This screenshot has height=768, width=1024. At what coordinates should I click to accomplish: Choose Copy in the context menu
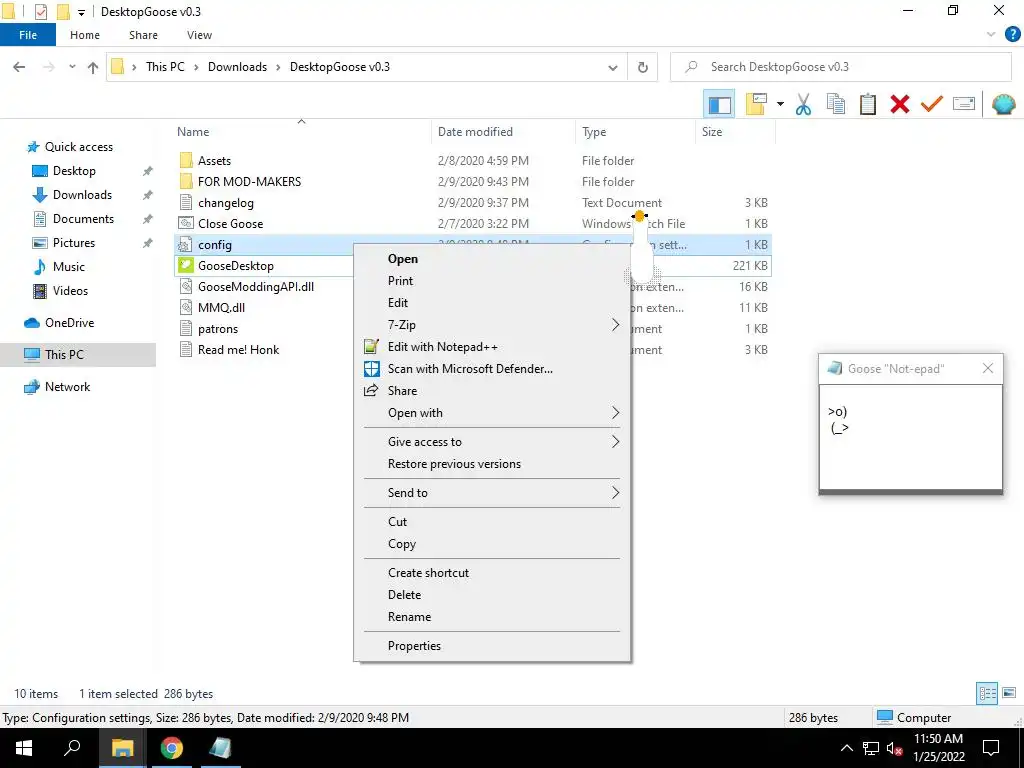coord(492,544)
